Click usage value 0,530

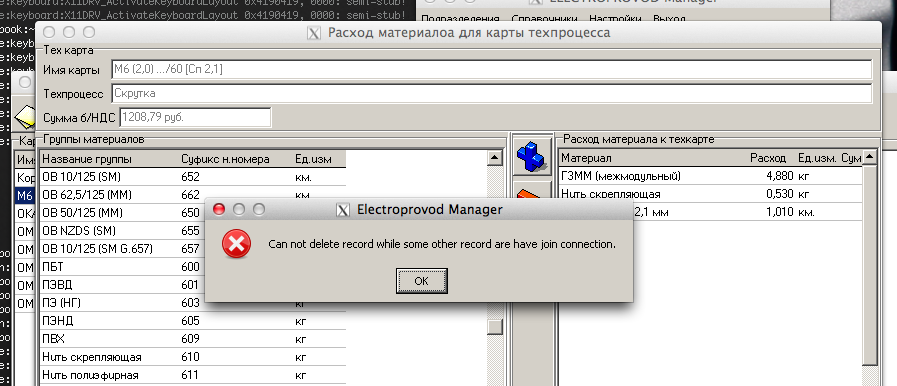780,194
